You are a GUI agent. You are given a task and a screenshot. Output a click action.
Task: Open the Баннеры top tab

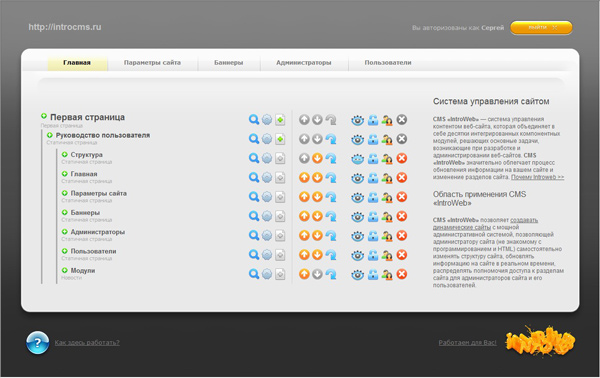pos(228,63)
